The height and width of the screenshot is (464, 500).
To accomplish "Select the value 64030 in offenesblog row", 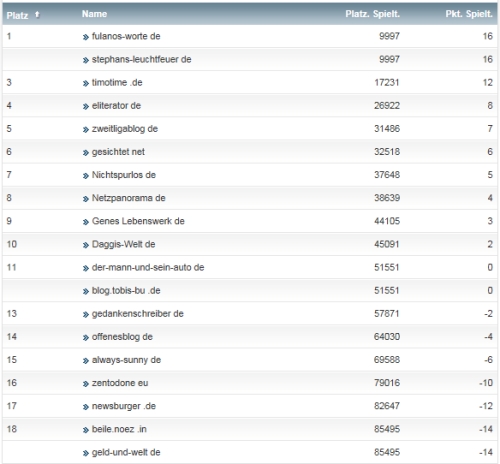I will click(x=387, y=337).
